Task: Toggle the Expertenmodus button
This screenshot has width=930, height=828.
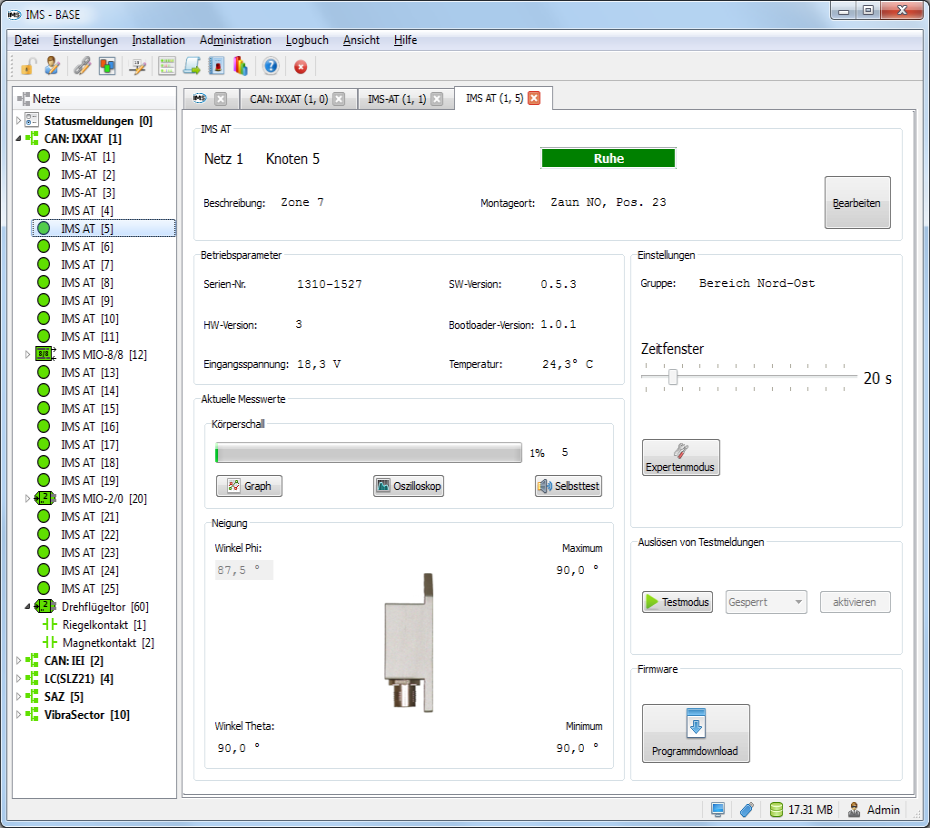Action: coord(680,458)
